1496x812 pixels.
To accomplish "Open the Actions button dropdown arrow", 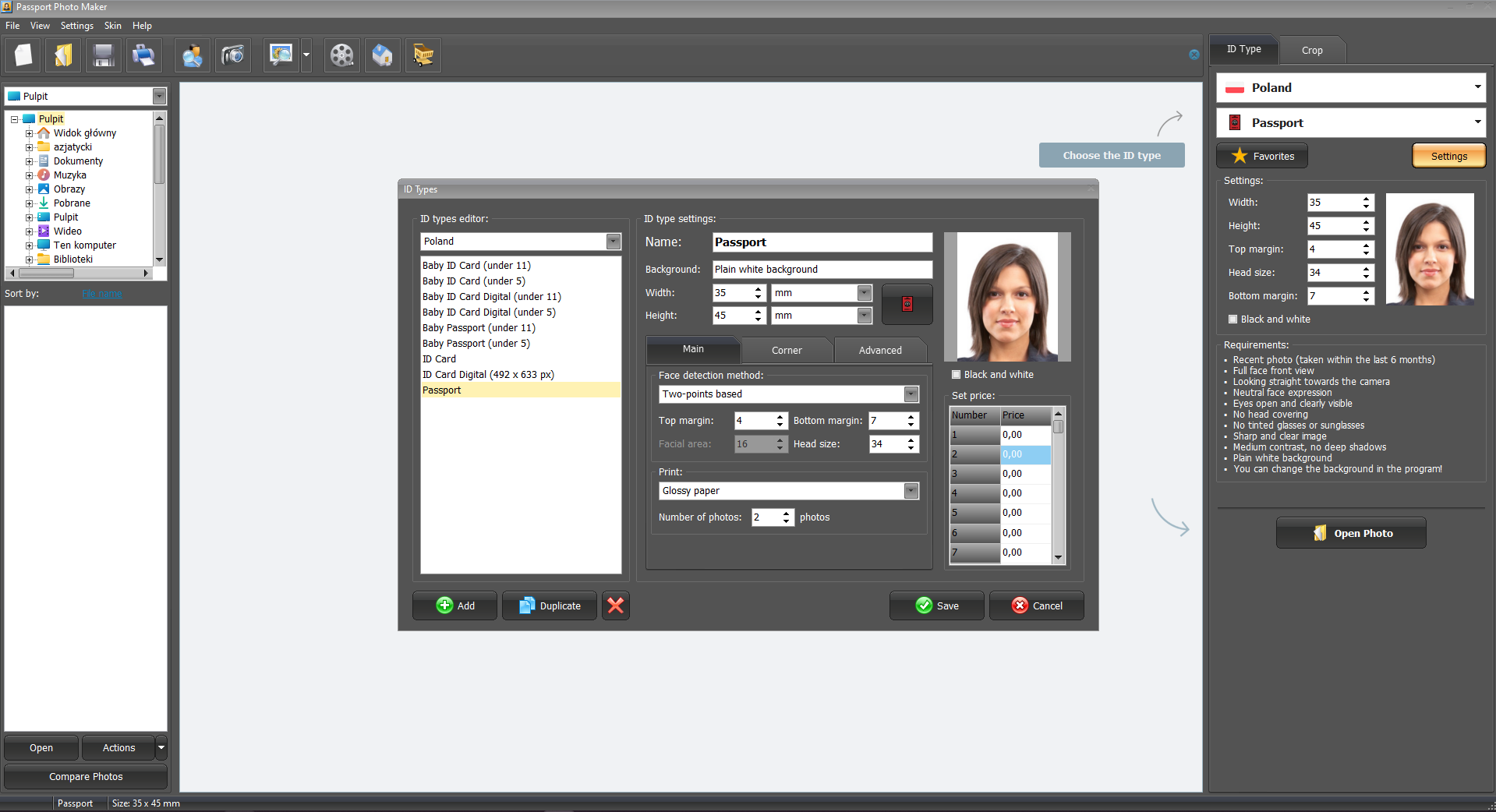I will 161,747.
